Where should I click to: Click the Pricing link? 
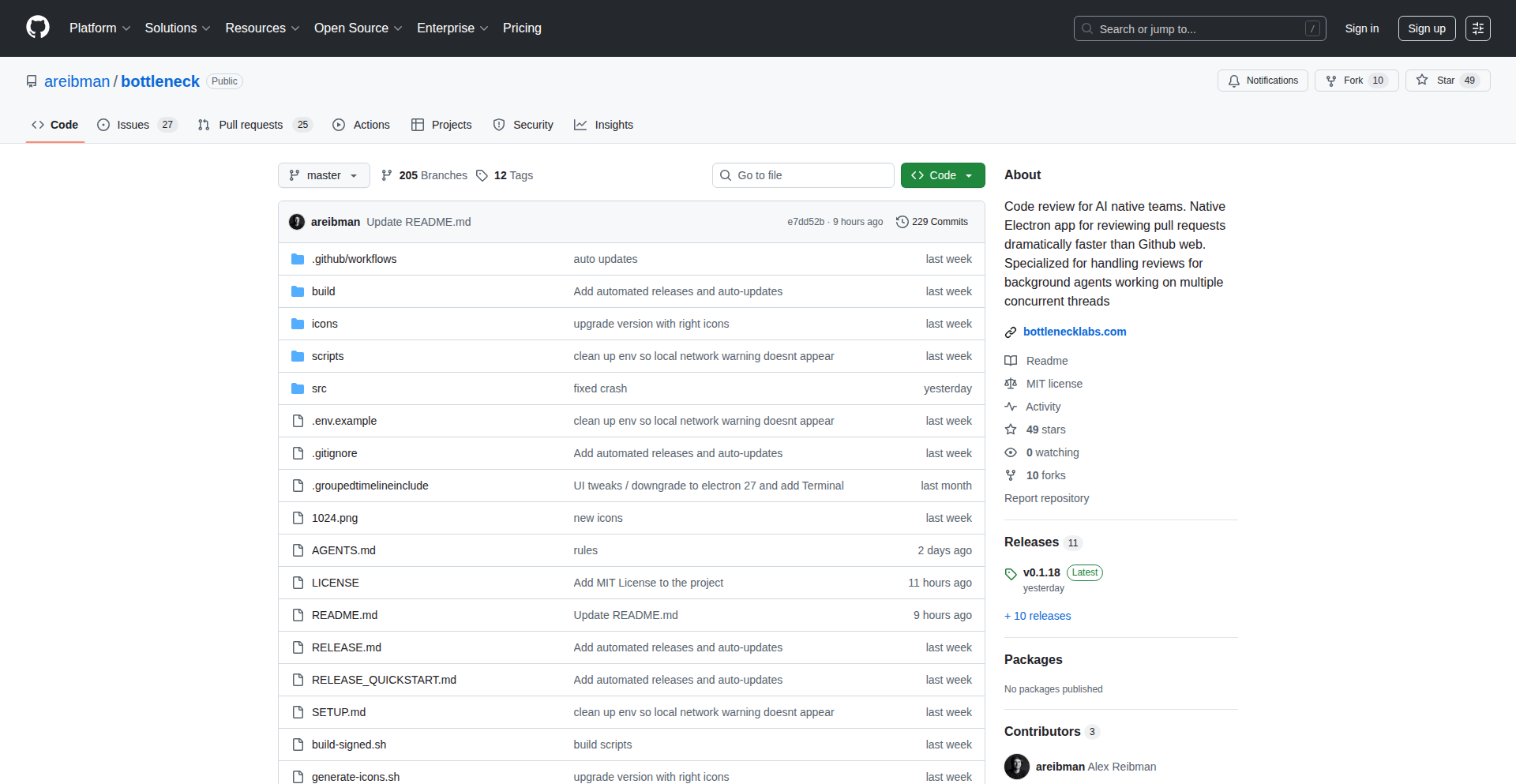click(x=522, y=28)
